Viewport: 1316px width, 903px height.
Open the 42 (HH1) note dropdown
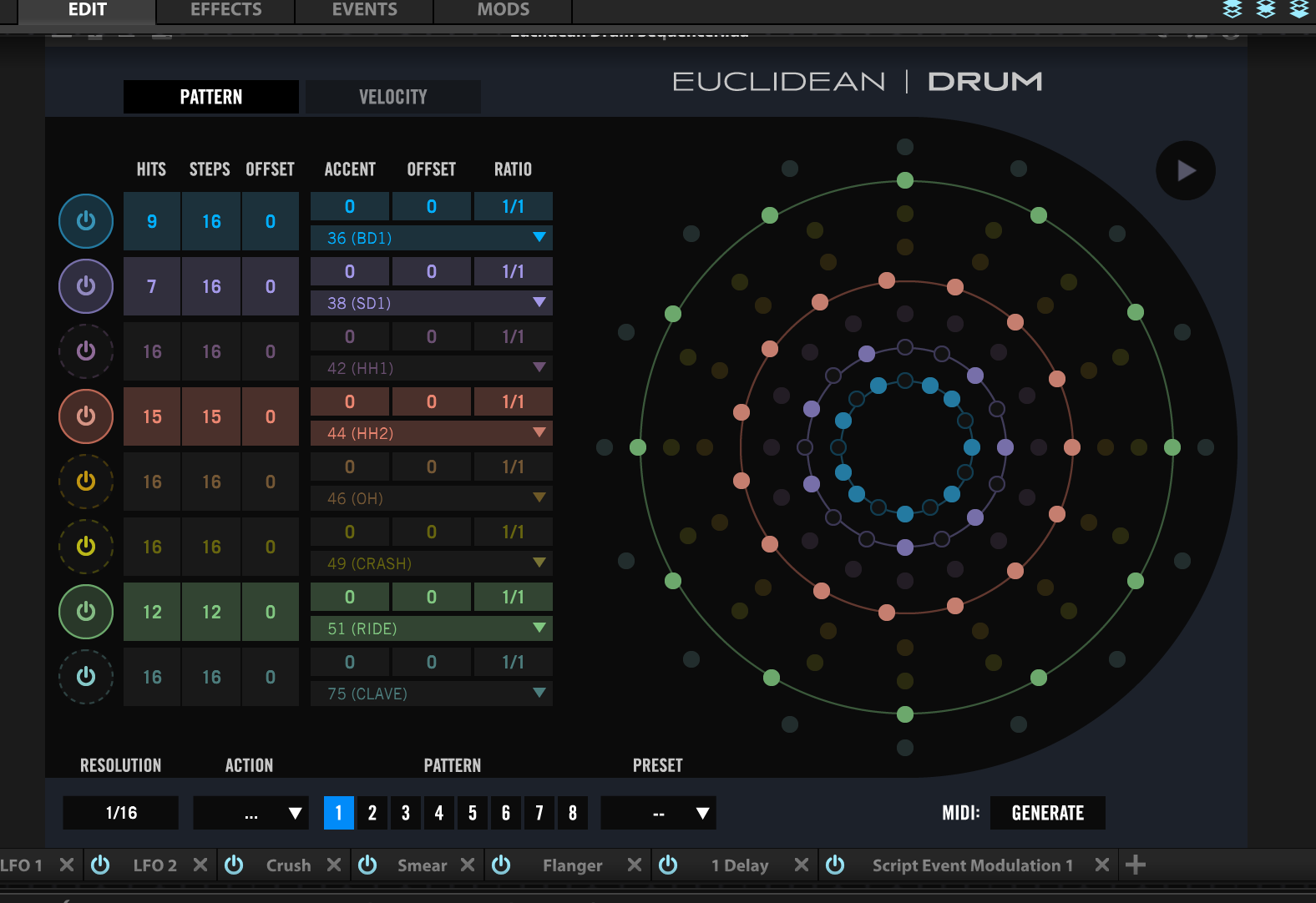(x=432, y=368)
